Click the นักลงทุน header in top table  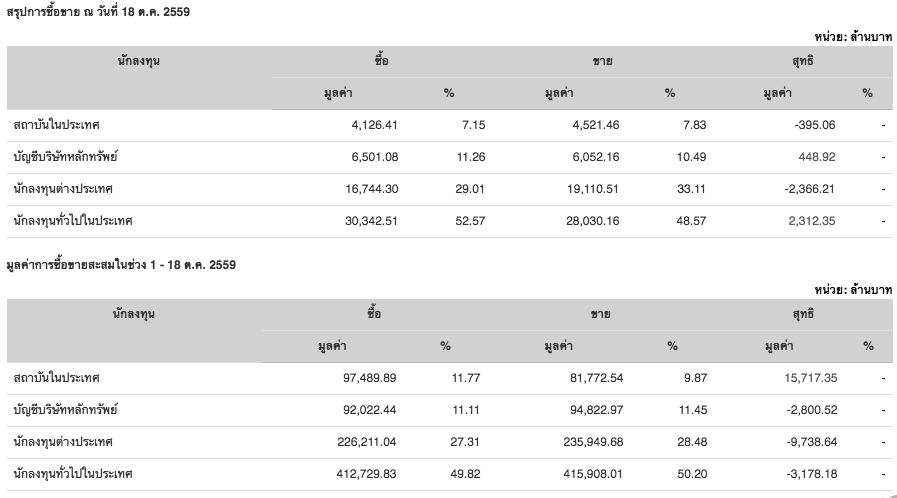tap(138, 61)
